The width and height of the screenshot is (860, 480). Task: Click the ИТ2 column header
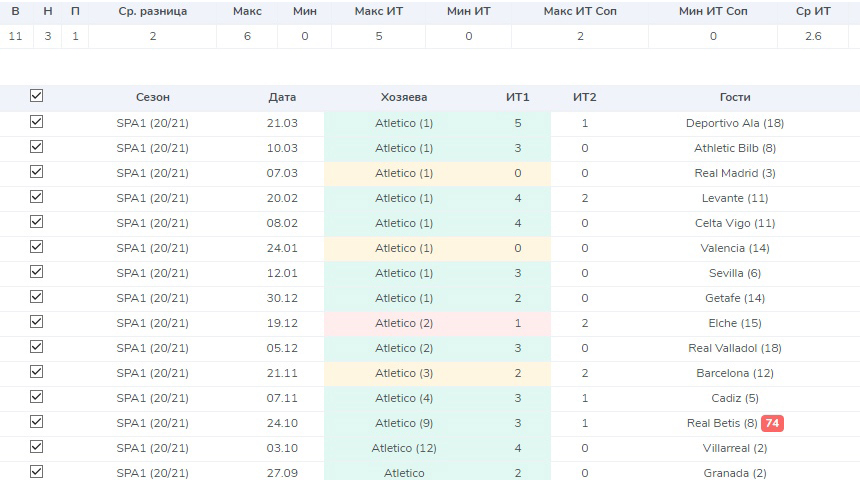pos(584,97)
